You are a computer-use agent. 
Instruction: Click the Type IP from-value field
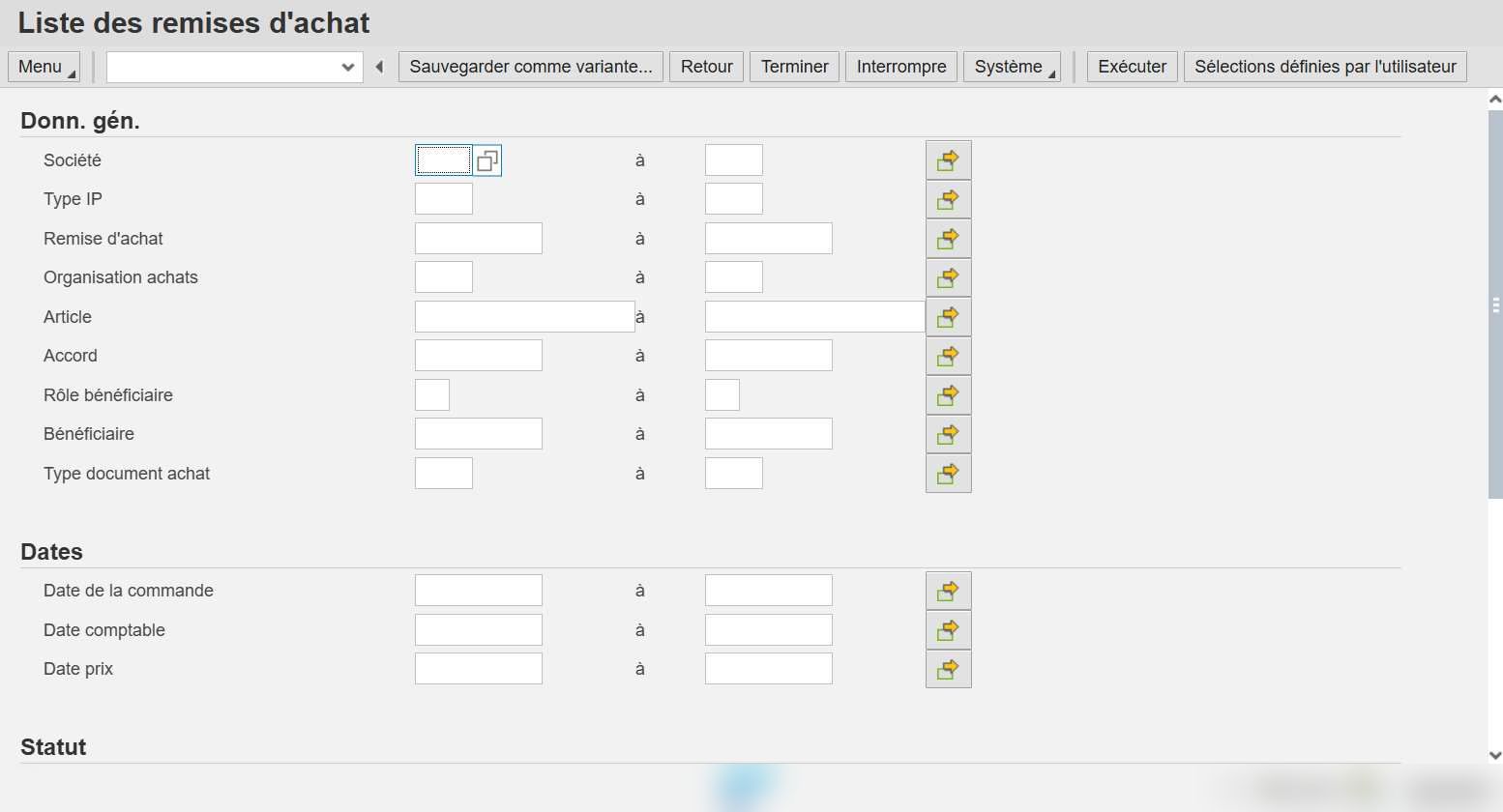coord(444,199)
